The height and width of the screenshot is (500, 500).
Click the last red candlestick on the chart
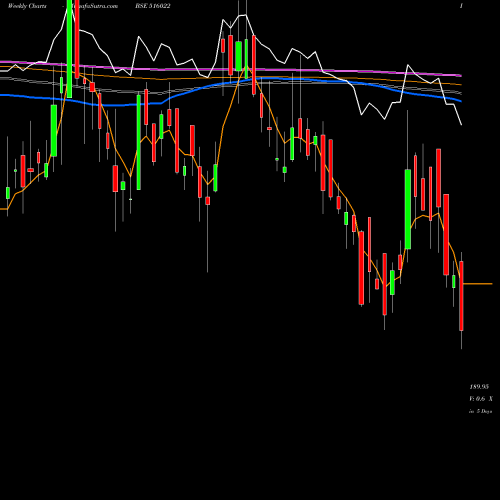click(461, 296)
